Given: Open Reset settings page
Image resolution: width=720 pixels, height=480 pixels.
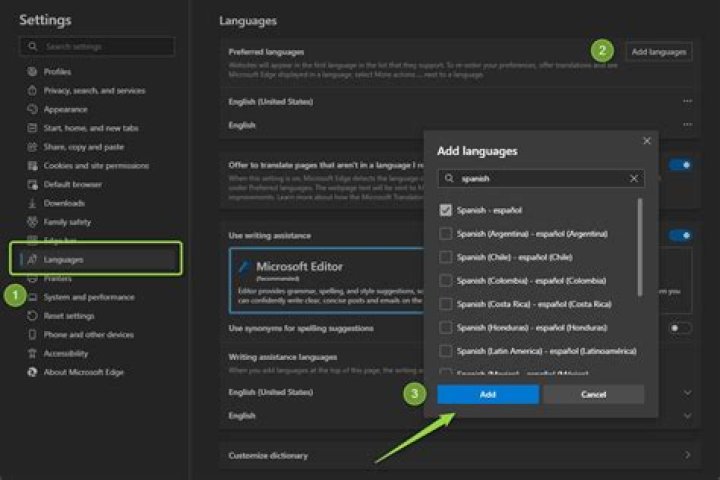Looking at the screenshot, I should pos(69,316).
